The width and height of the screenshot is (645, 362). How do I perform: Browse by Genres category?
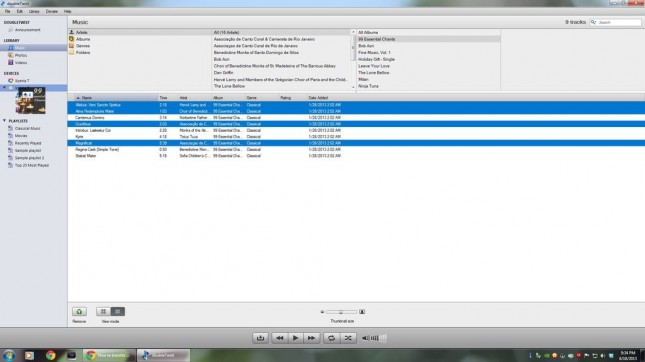point(83,46)
